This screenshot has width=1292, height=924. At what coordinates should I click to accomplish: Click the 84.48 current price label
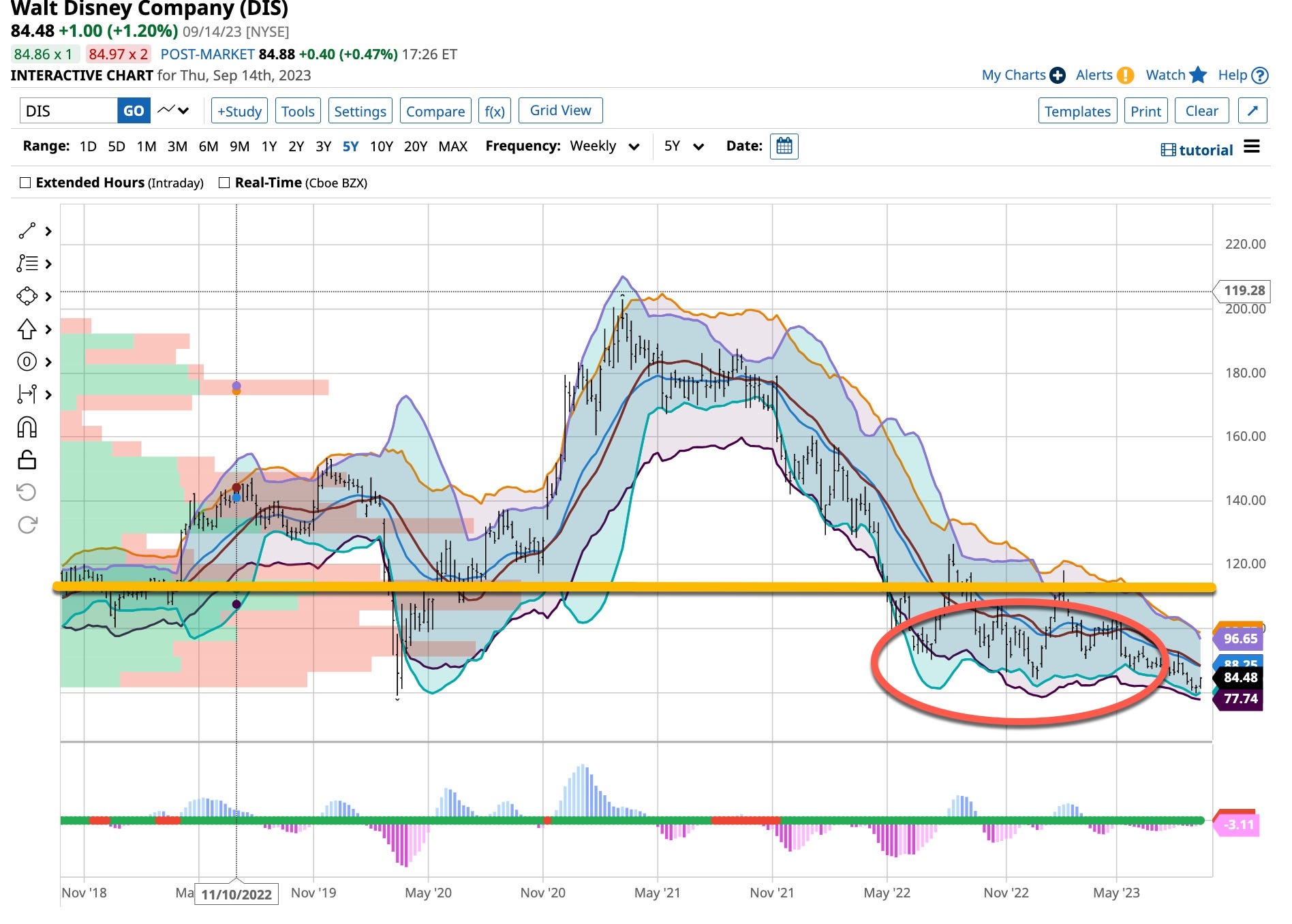(1238, 677)
